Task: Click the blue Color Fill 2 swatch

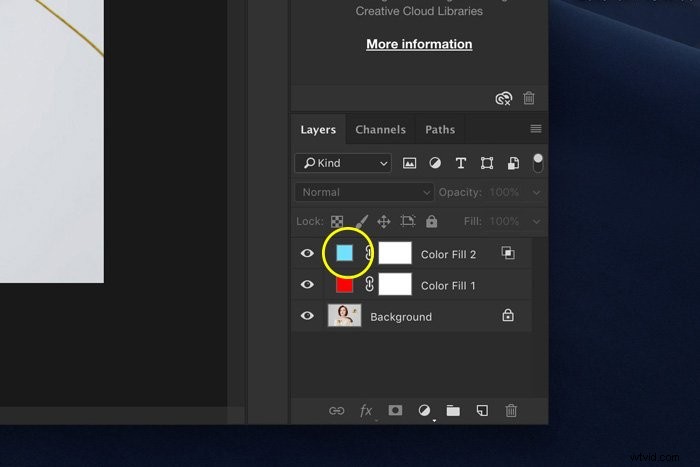Action: click(x=344, y=253)
